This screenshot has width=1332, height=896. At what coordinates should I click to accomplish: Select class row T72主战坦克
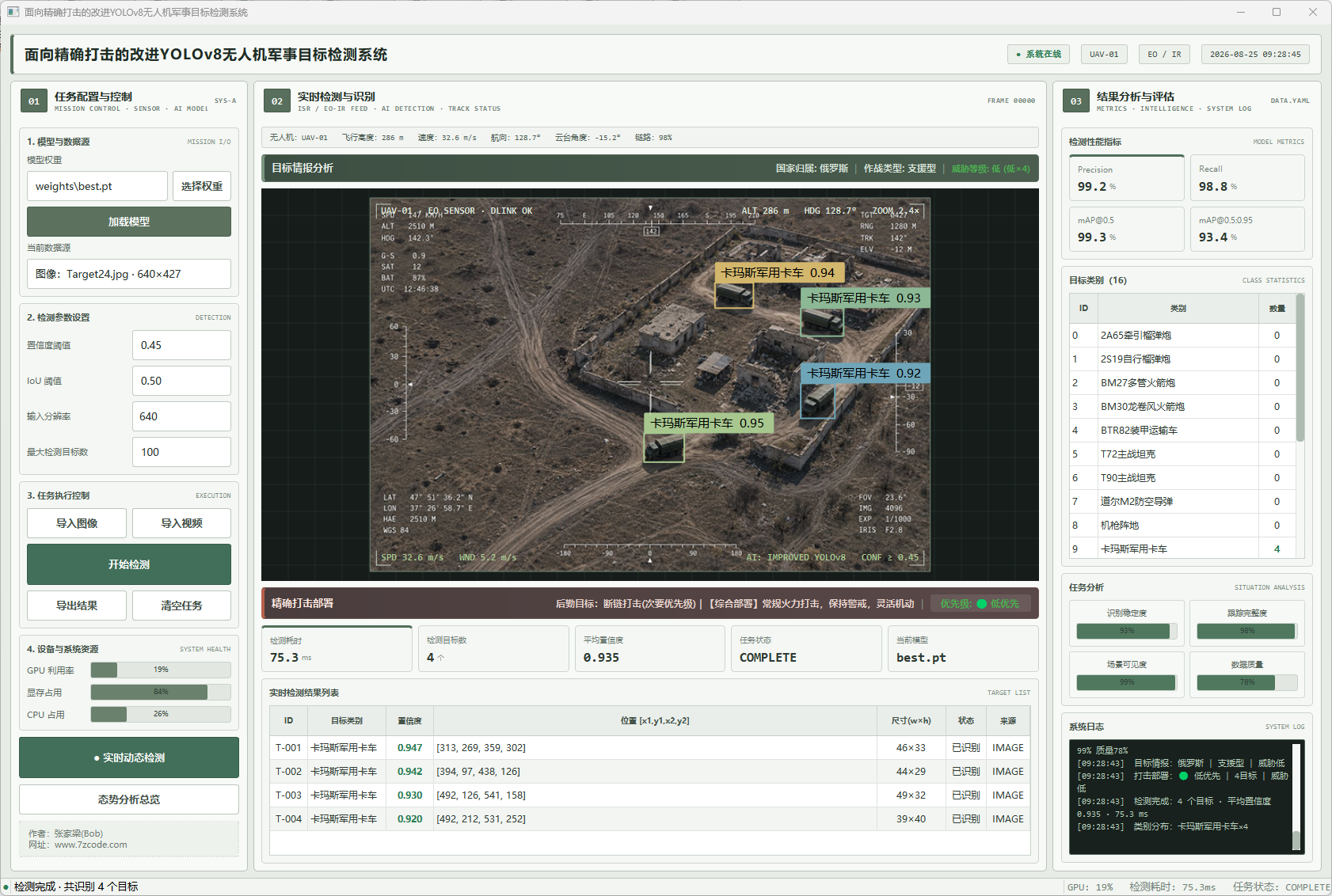(1182, 454)
